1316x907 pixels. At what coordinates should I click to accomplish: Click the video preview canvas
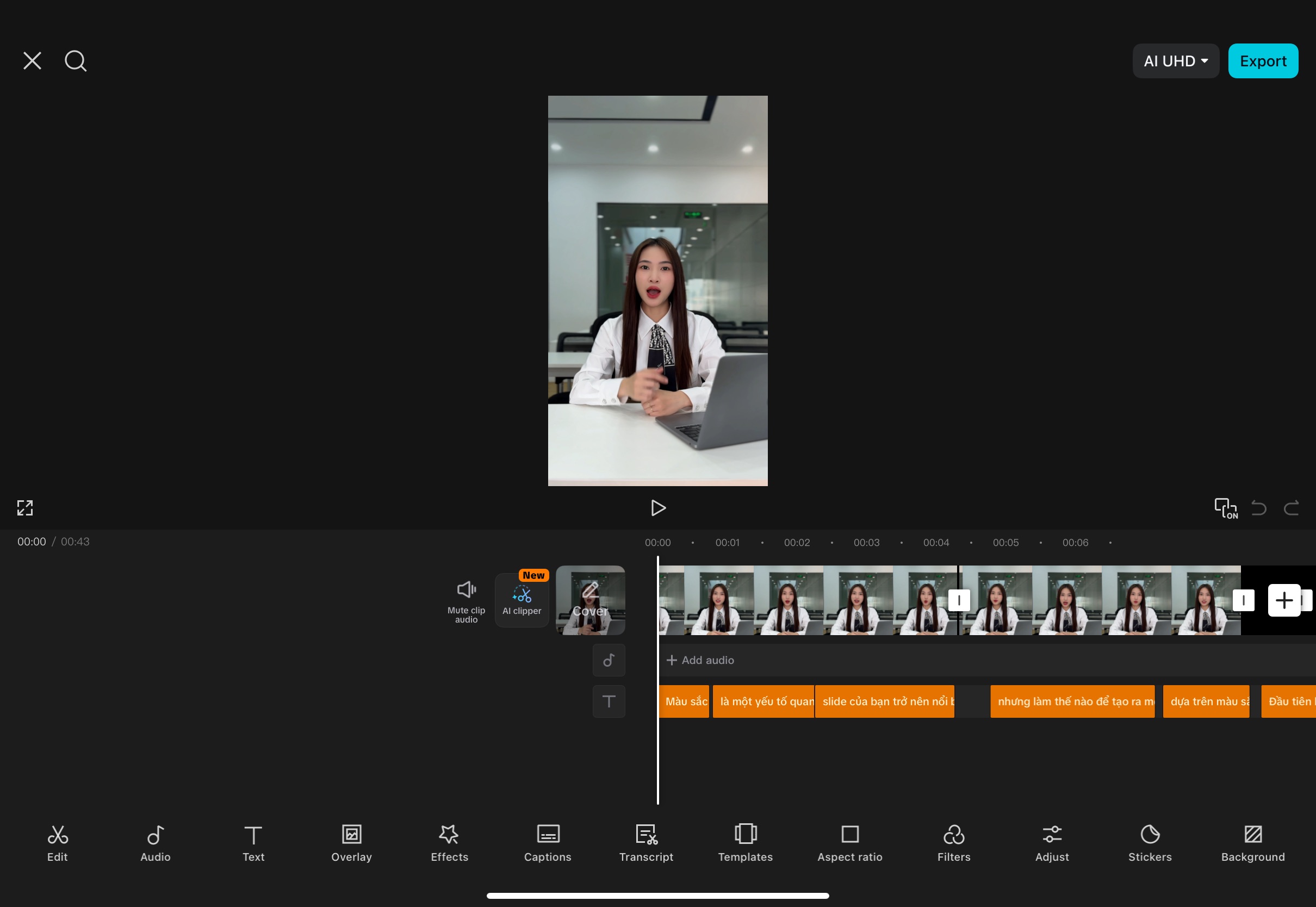pos(657,290)
